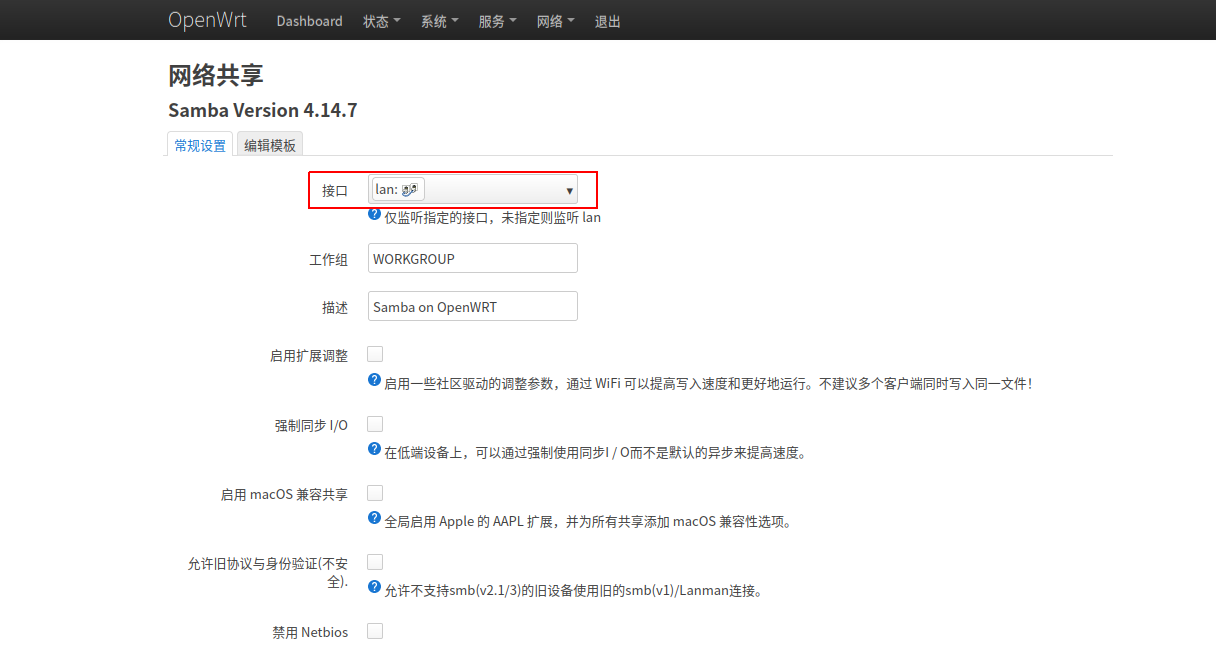Click 退出 to log out
This screenshot has height=662, width=1216.
[x=608, y=21]
